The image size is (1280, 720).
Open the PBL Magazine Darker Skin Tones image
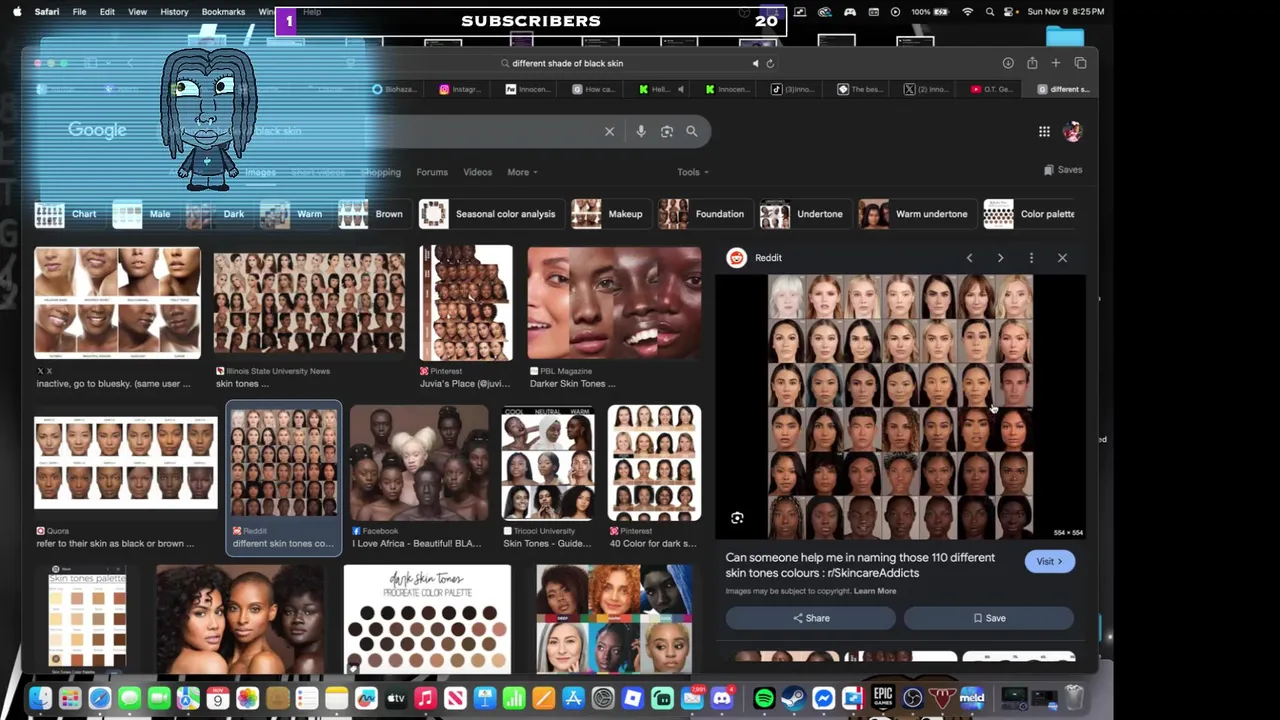click(x=614, y=303)
